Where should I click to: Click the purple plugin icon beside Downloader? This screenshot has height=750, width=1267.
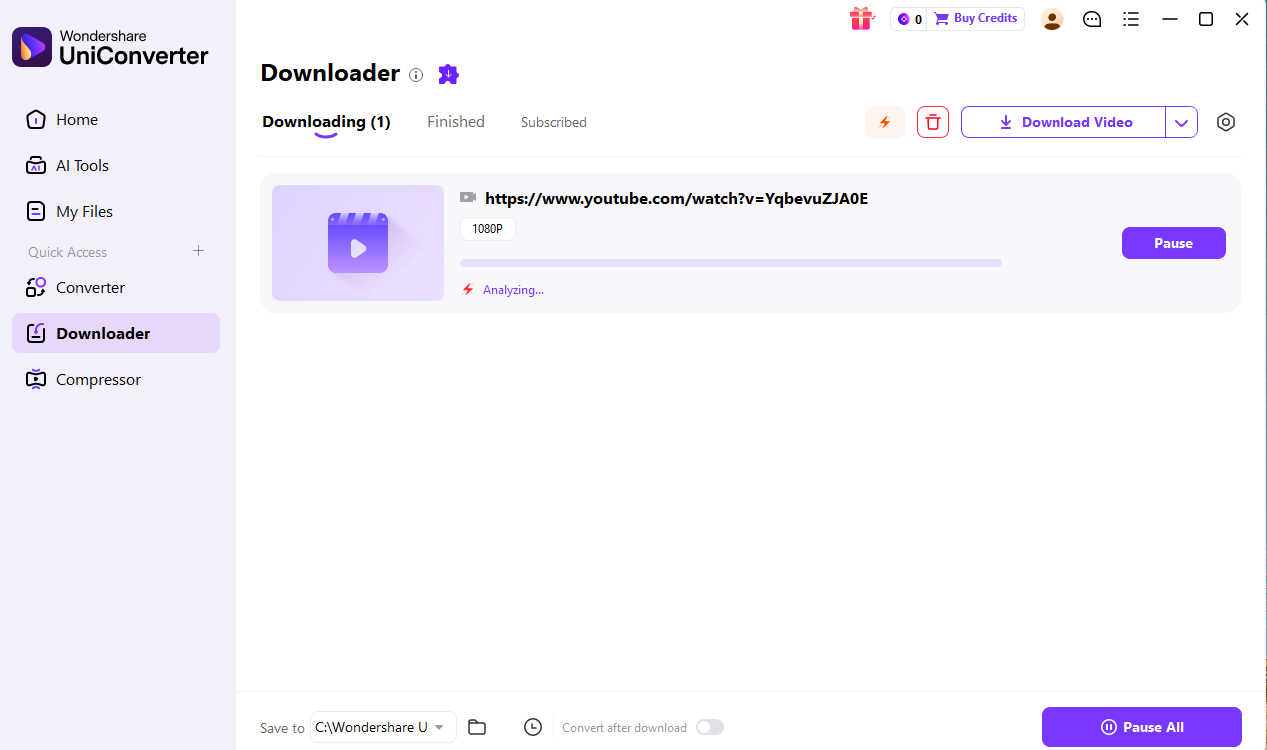pos(448,74)
